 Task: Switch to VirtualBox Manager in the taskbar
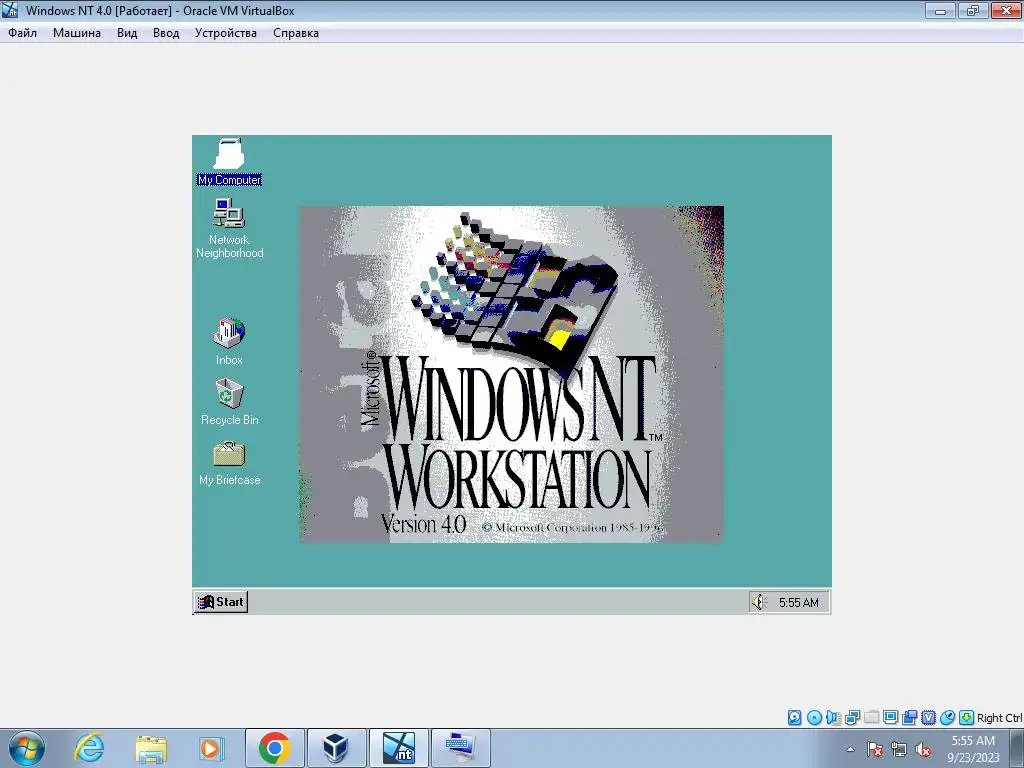pos(336,748)
